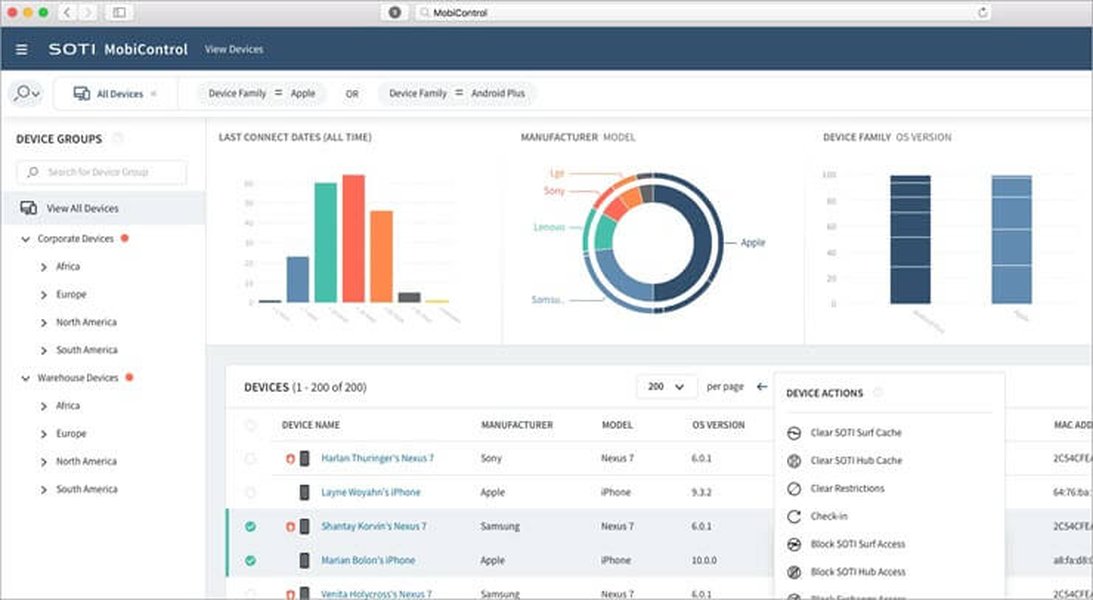Expand Europe under Corporate Devices
Screen dimensions: 1093x600
click(x=44, y=295)
